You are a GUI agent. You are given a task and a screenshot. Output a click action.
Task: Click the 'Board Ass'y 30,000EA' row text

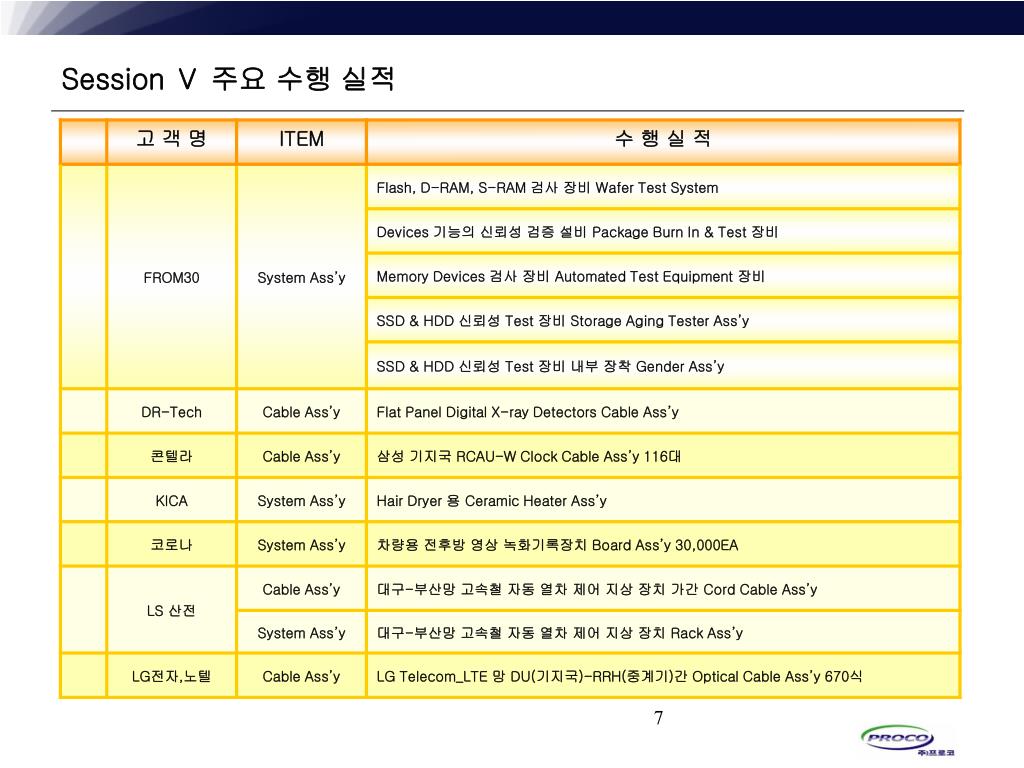point(557,545)
